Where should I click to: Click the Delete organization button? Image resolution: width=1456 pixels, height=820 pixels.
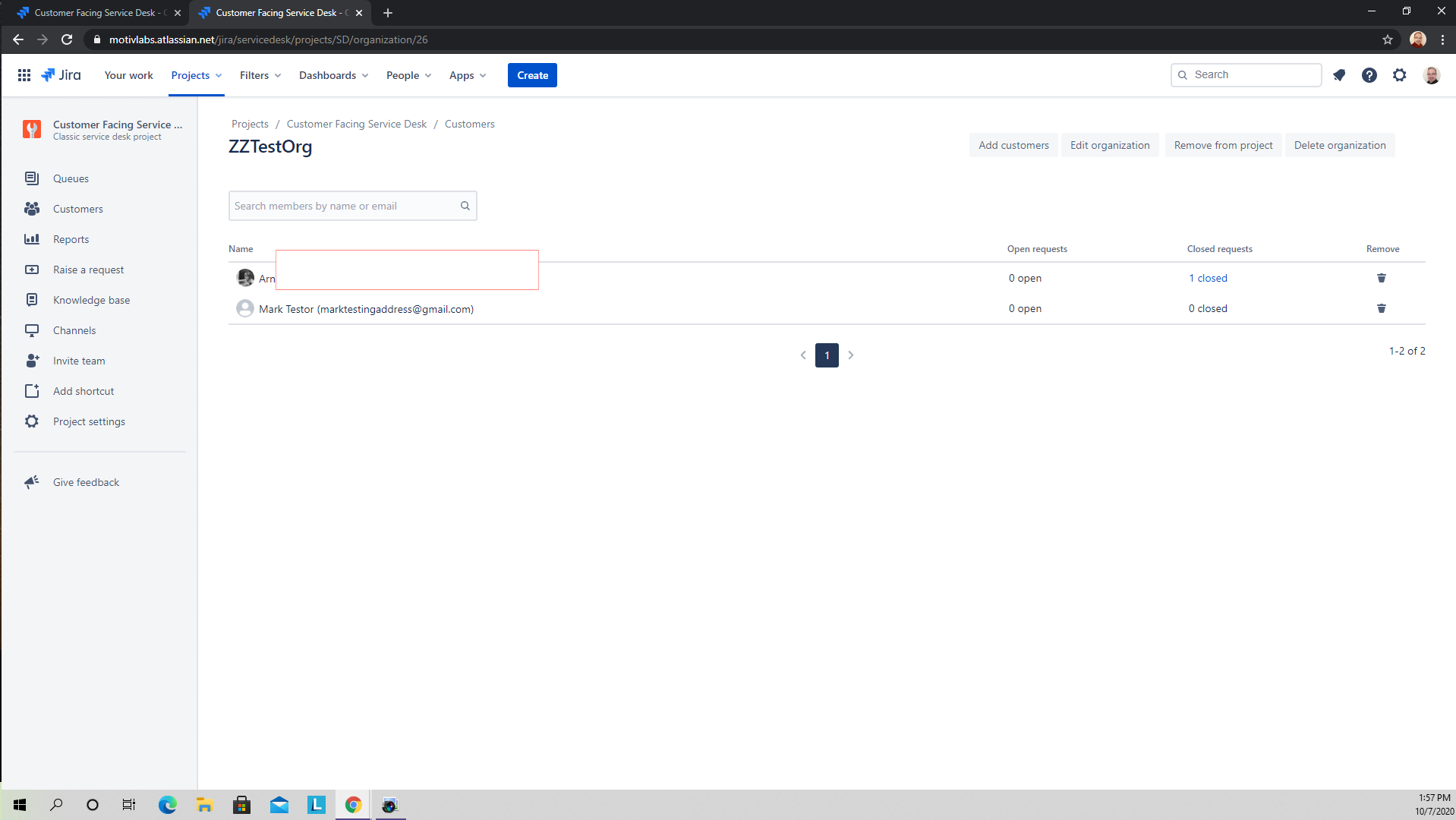click(x=1340, y=145)
